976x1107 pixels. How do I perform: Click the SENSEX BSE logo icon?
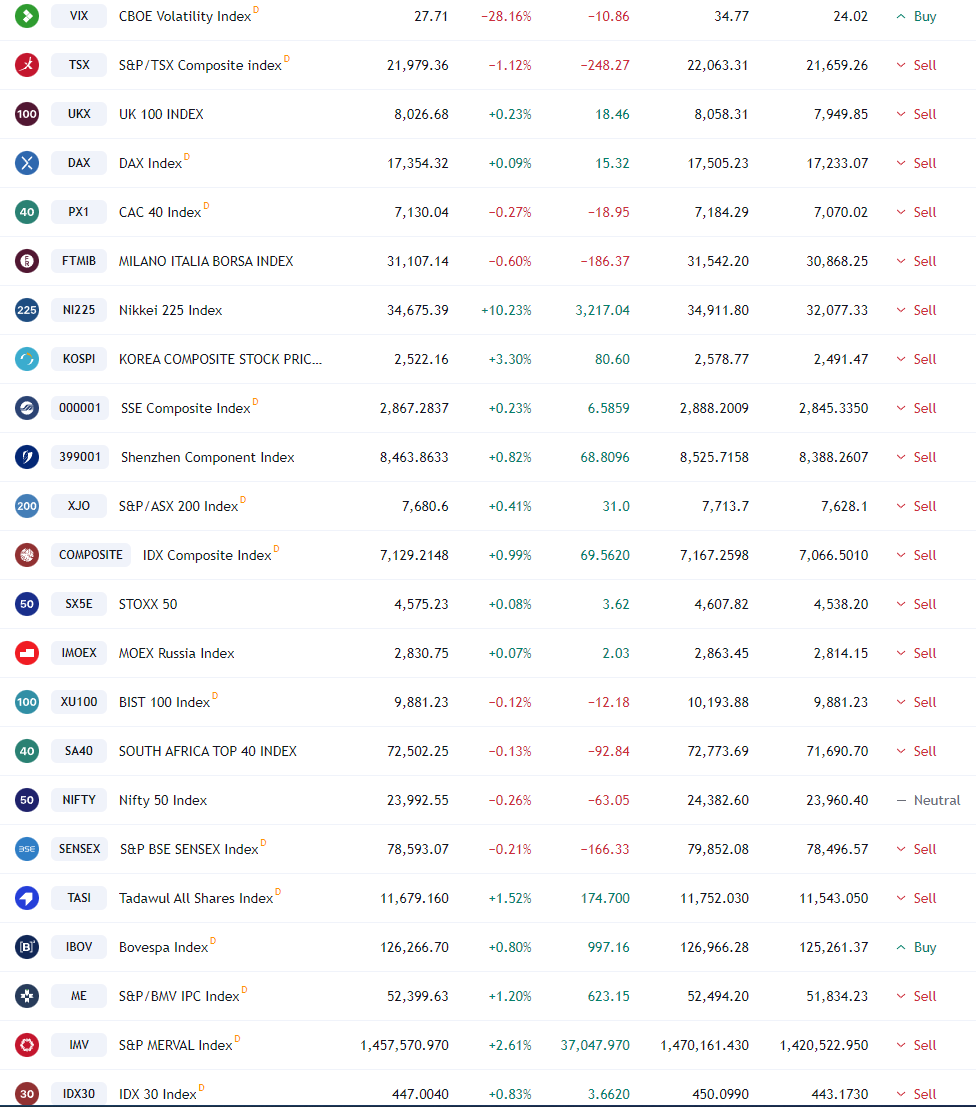click(27, 849)
